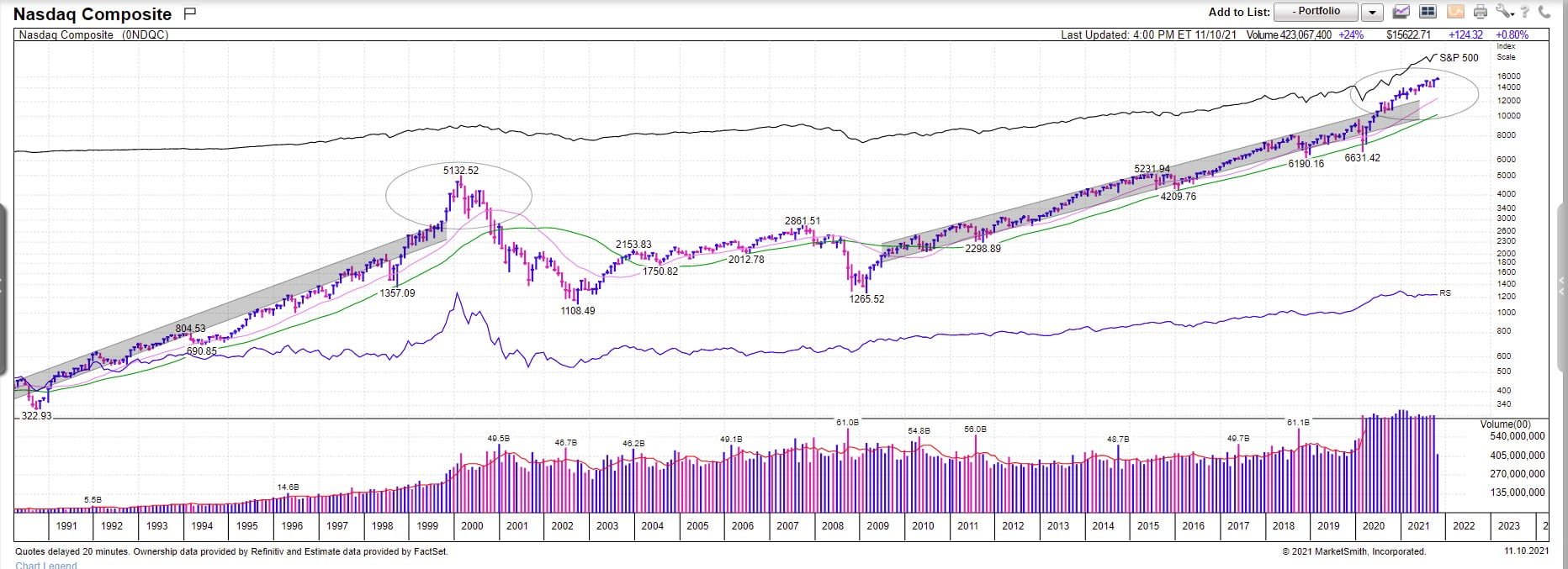
Task: Click the flag icon beside Nasdaq Composite title
Action: coord(190,13)
